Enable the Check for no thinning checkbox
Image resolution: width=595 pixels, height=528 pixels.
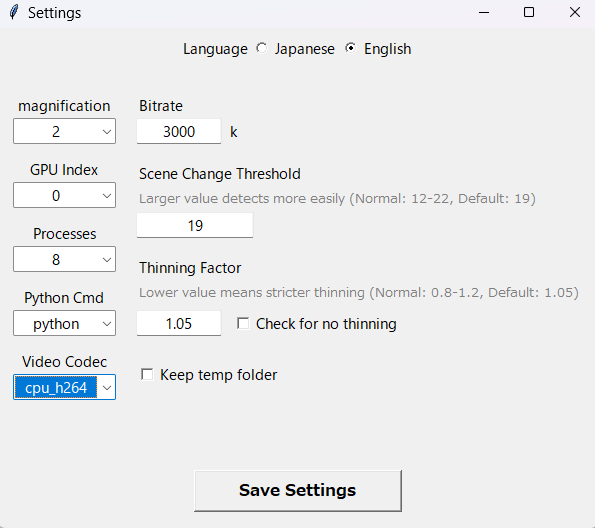(x=243, y=324)
